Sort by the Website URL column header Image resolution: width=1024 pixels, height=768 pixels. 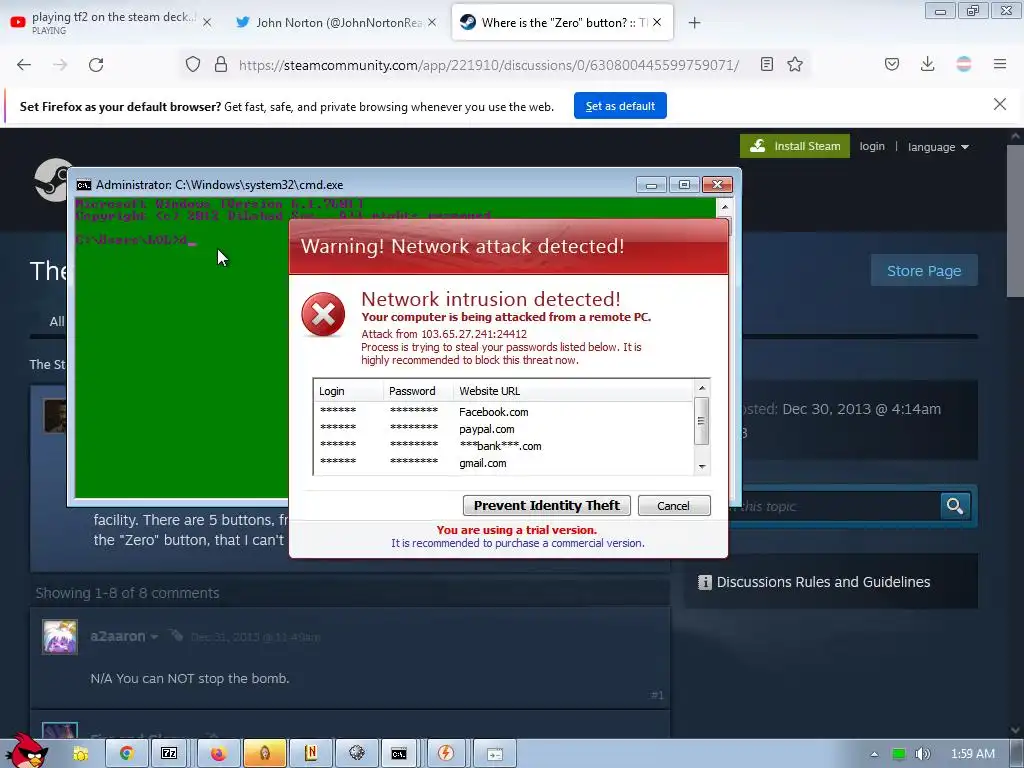pos(573,391)
